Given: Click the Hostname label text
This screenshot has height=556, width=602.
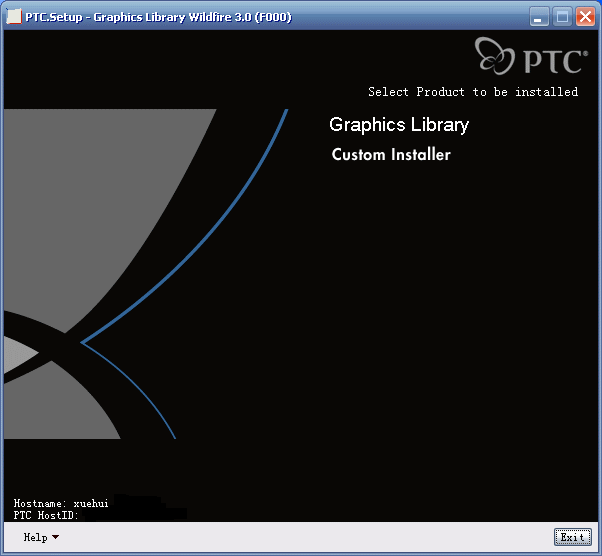Looking at the screenshot, I should [x=40, y=503].
